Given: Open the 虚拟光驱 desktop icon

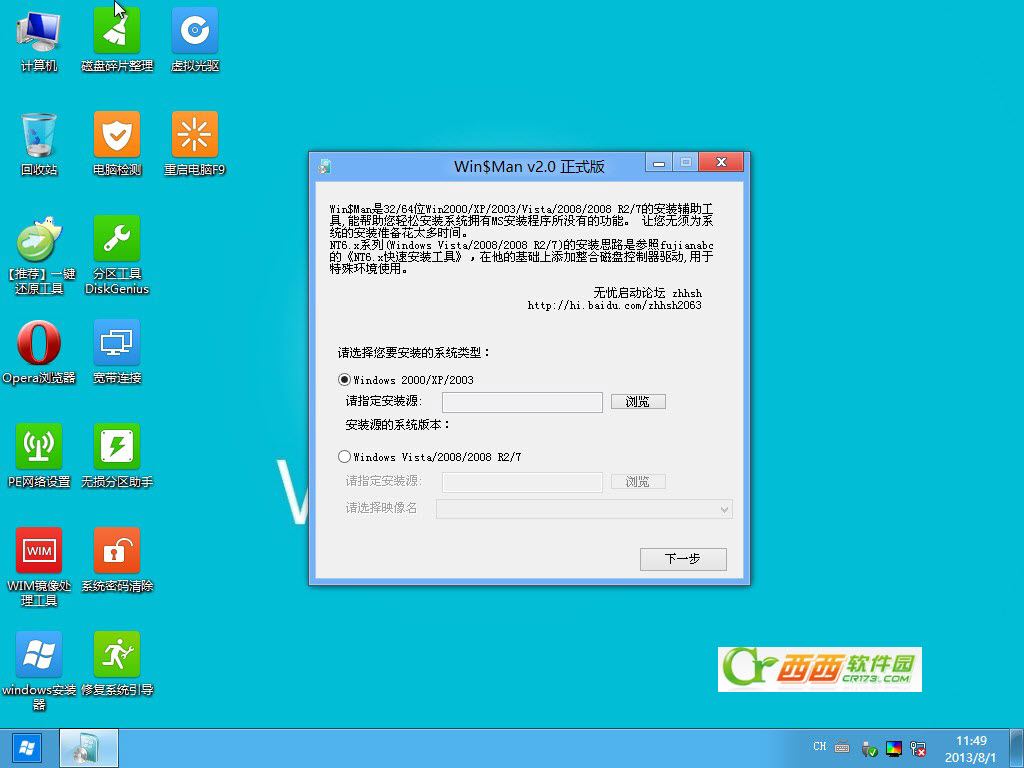Looking at the screenshot, I should click(195, 39).
